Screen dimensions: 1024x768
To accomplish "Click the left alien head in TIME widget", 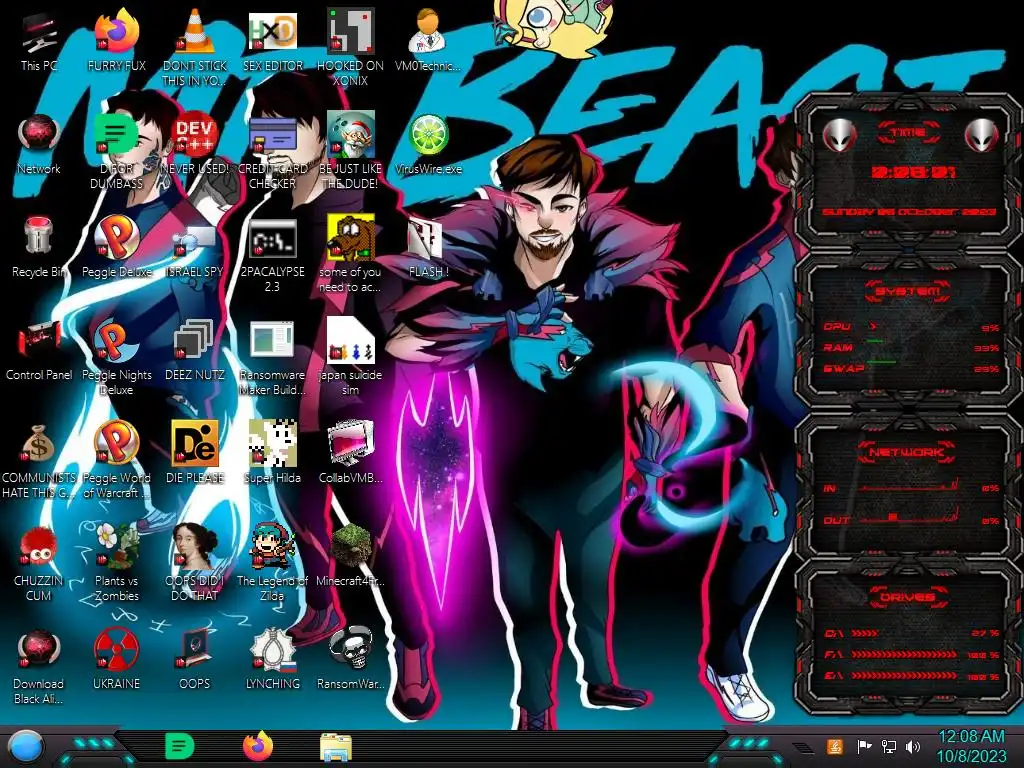I will (x=839, y=135).
